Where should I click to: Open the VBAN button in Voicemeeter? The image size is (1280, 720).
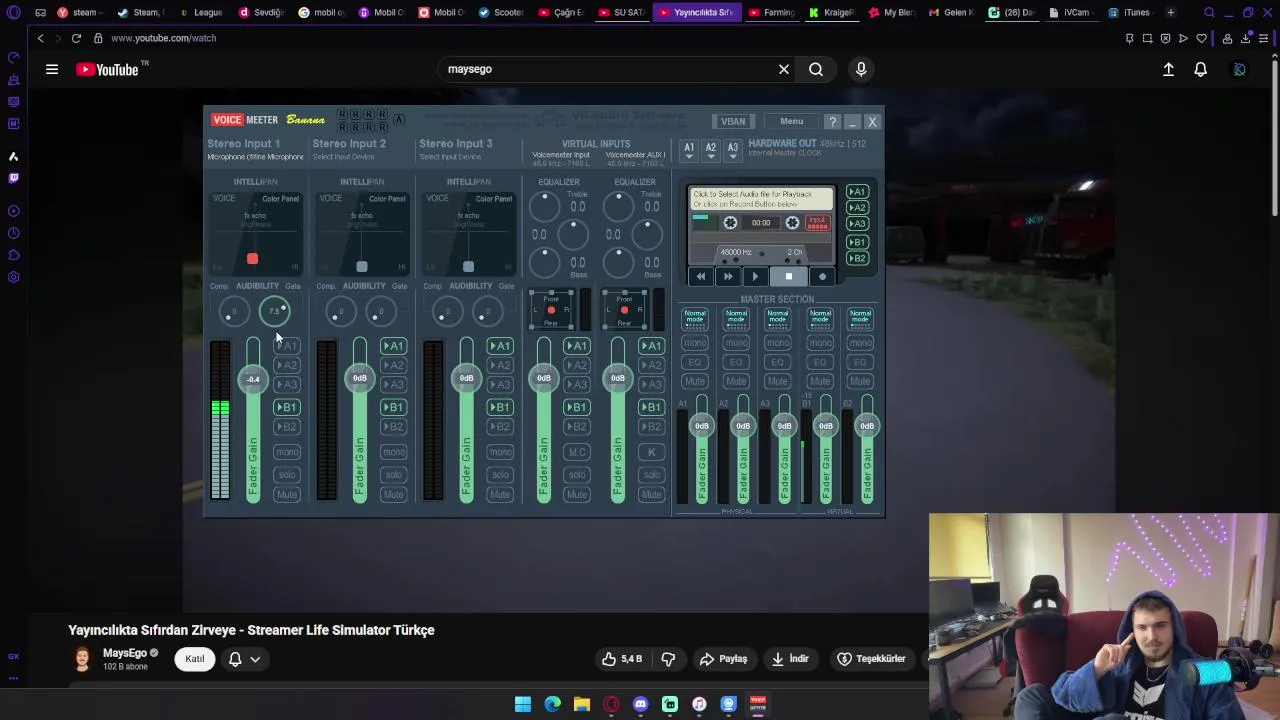click(733, 122)
